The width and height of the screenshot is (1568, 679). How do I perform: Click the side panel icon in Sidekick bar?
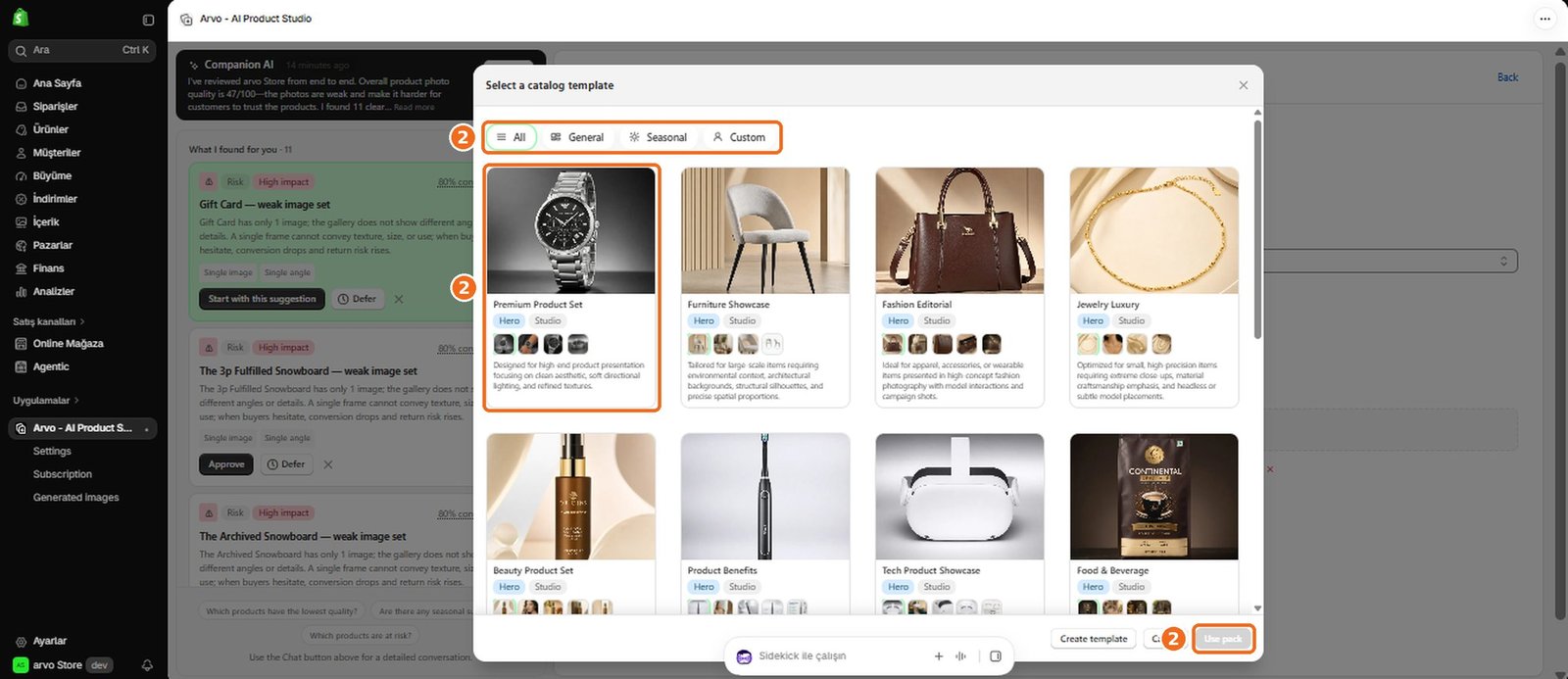coord(996,656)
